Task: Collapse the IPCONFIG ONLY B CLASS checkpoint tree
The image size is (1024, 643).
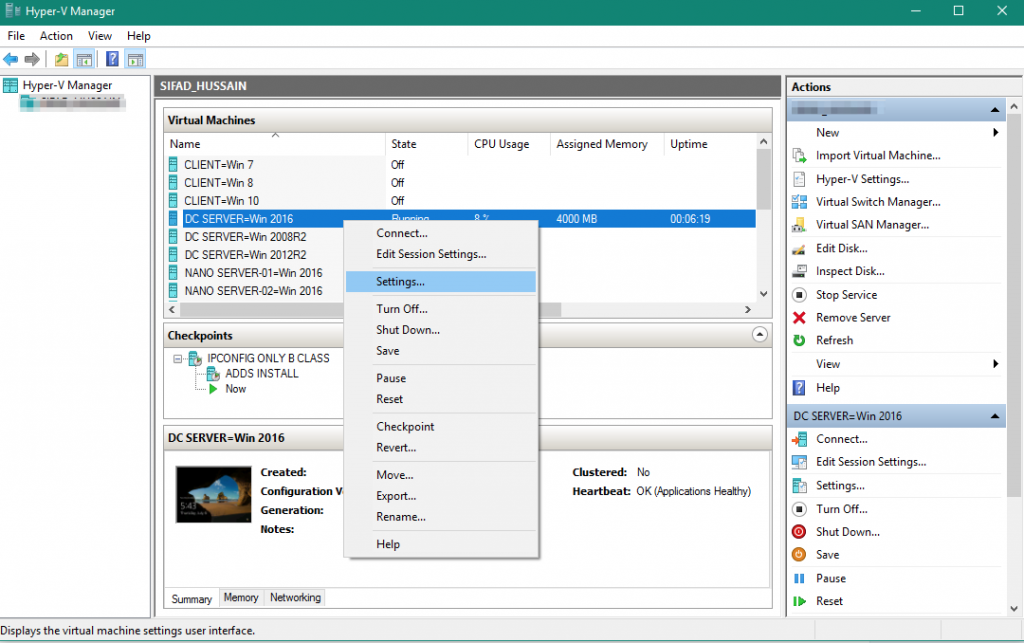Action: [177, 359]
